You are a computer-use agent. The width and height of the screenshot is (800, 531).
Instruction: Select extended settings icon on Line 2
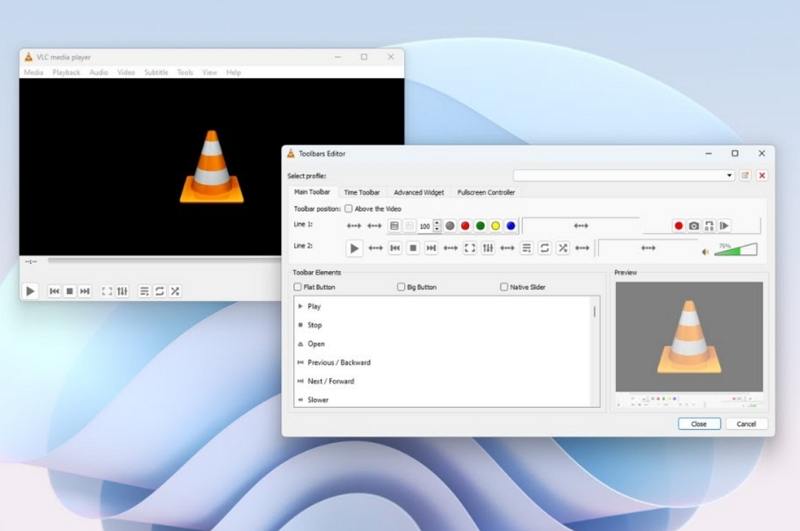click(x=488, y=248)
